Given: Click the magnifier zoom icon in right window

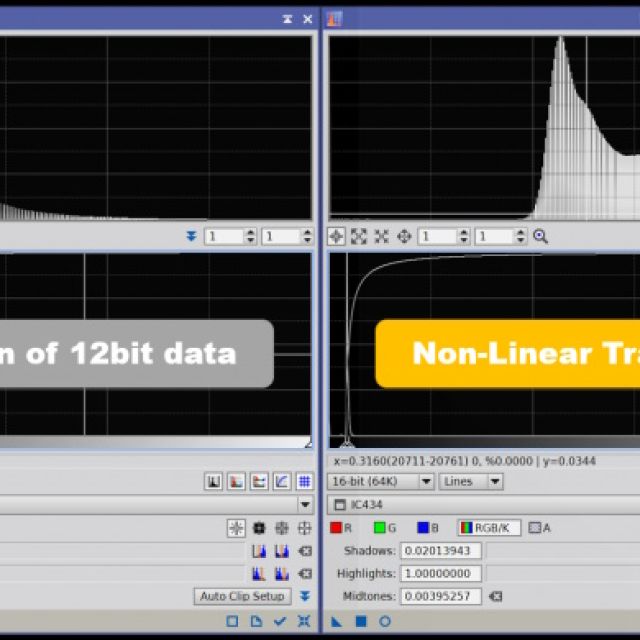Looking at the screenshot, I should pos(540,236).
